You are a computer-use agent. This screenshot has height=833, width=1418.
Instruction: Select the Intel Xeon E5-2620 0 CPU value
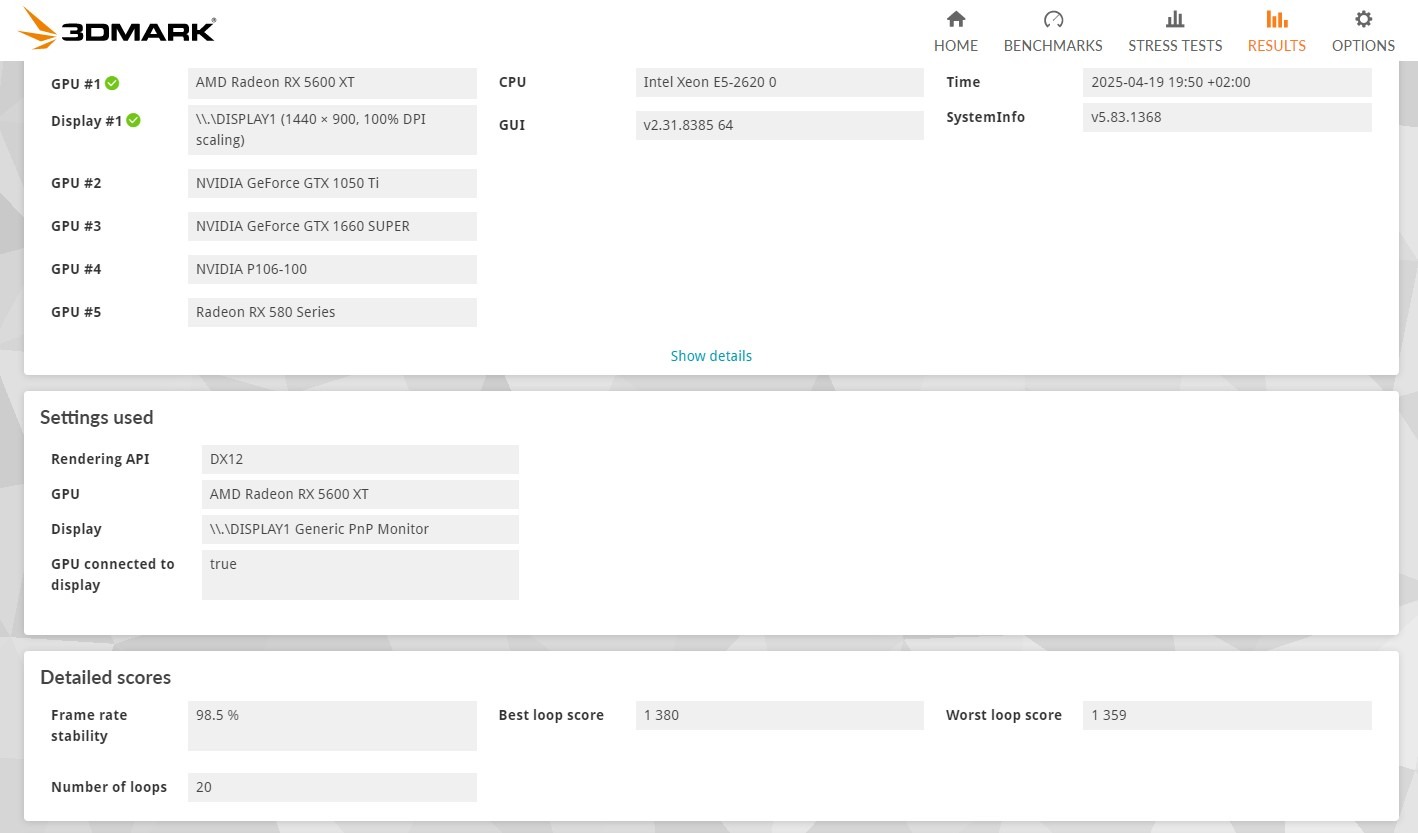[x=780, y=82]
